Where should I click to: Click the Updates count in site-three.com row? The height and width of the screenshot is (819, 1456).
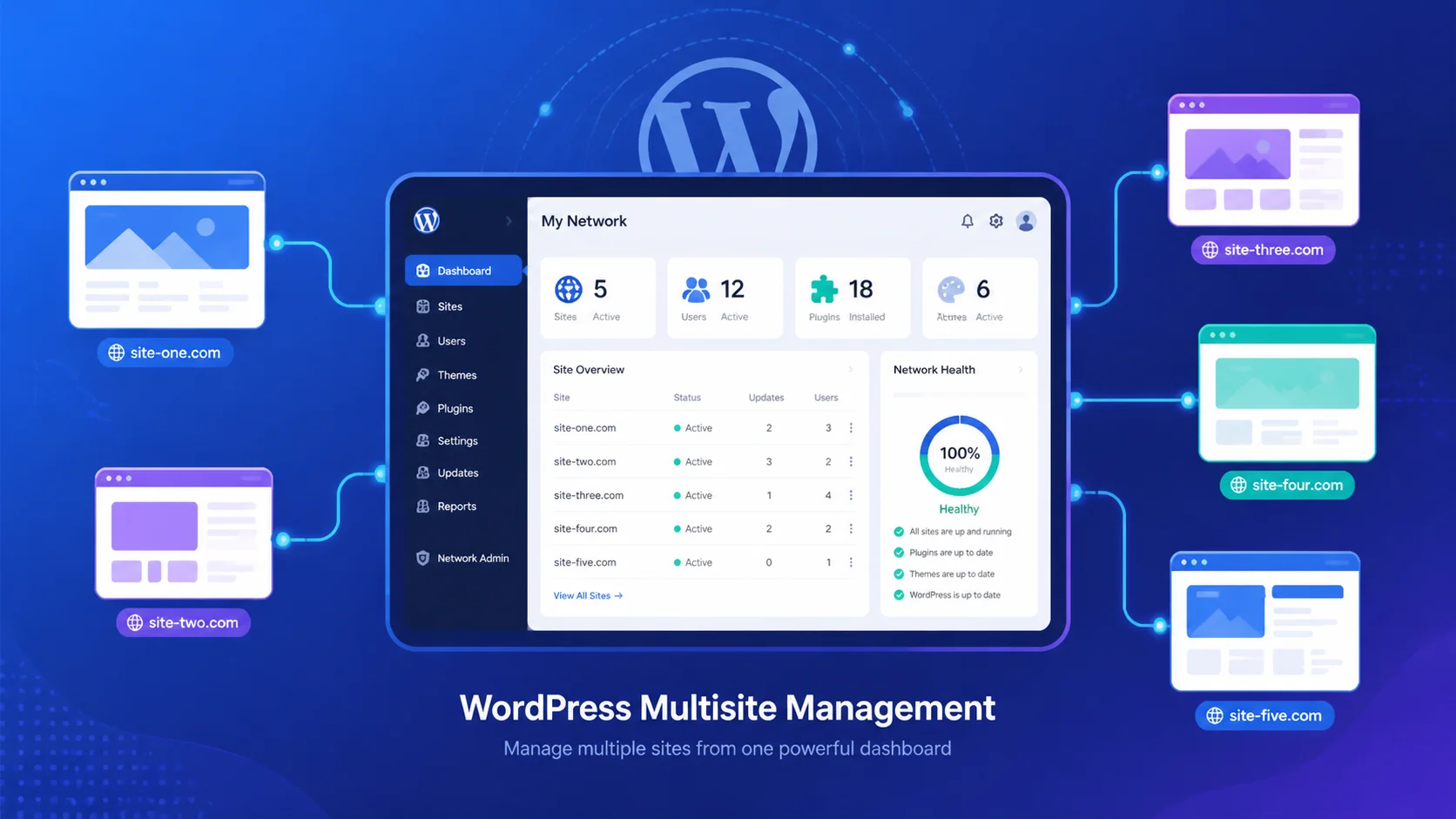point(769,495)
